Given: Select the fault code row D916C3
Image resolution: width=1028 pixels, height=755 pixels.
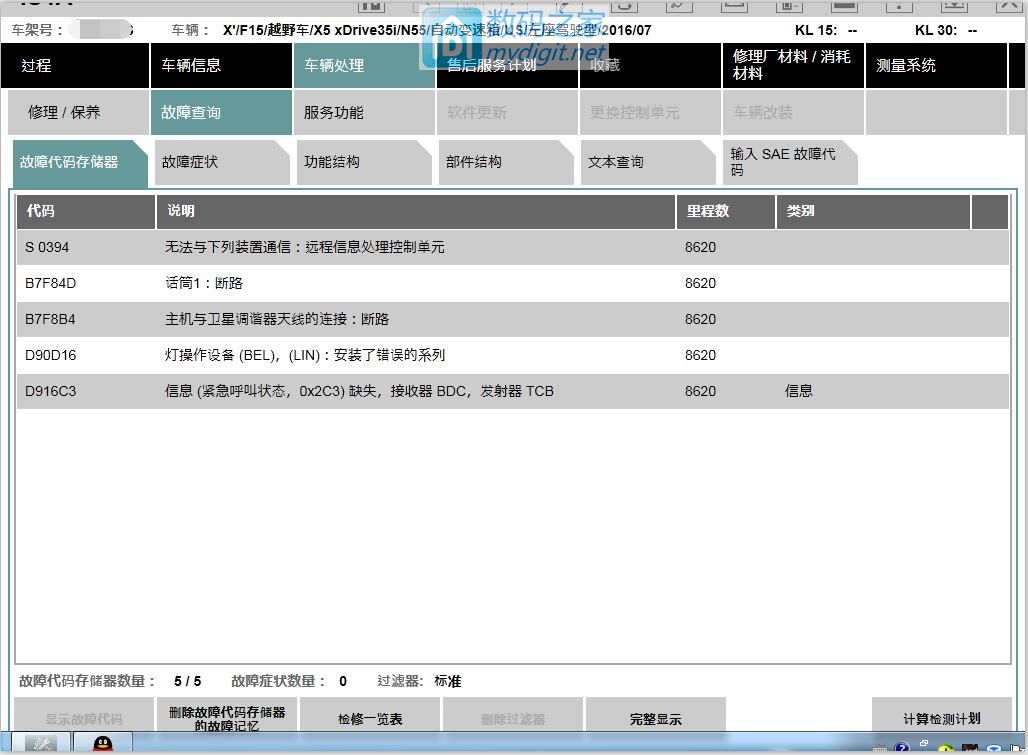Looking at the screenshot, I should pos(400,391).
